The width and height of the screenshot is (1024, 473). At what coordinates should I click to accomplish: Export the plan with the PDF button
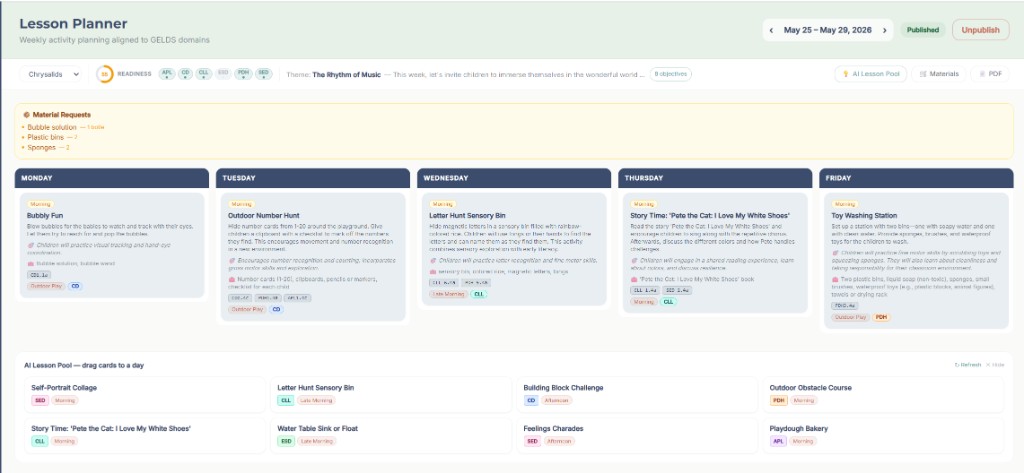point(989,74)
